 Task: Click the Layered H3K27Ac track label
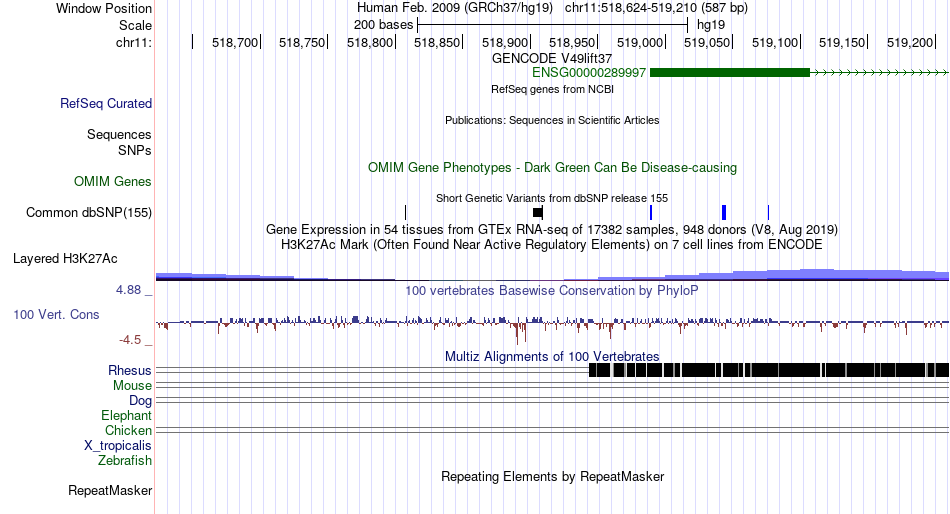(65, 259)
